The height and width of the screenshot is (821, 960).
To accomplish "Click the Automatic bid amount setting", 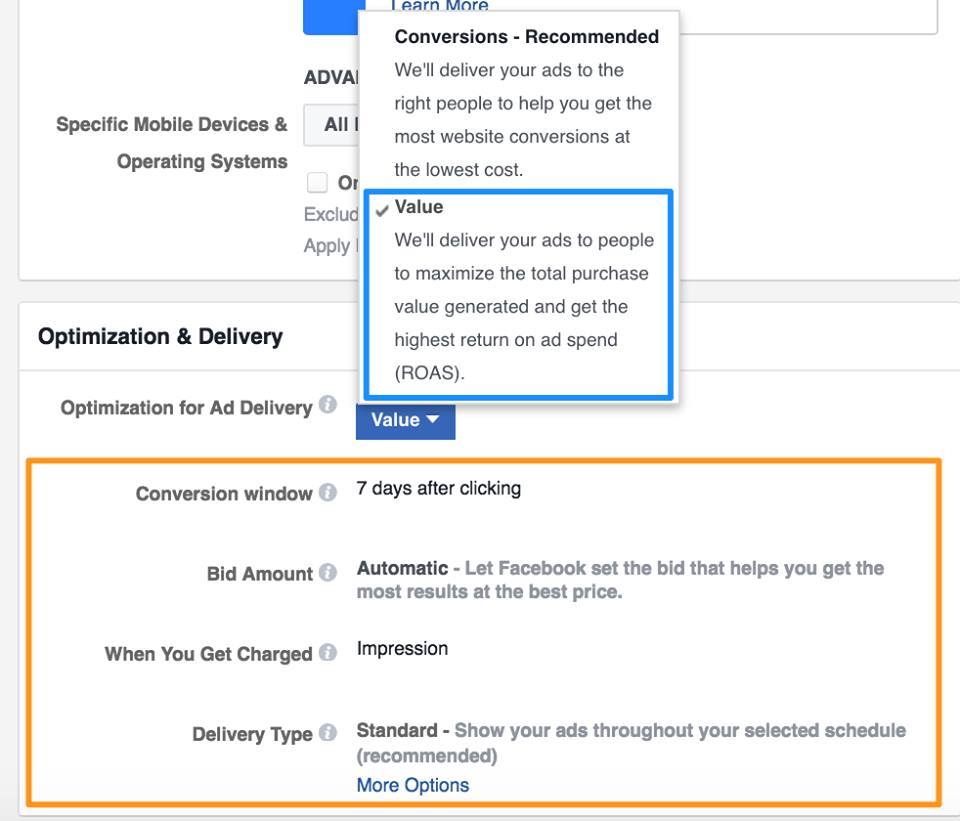I will tap(402, 568).
